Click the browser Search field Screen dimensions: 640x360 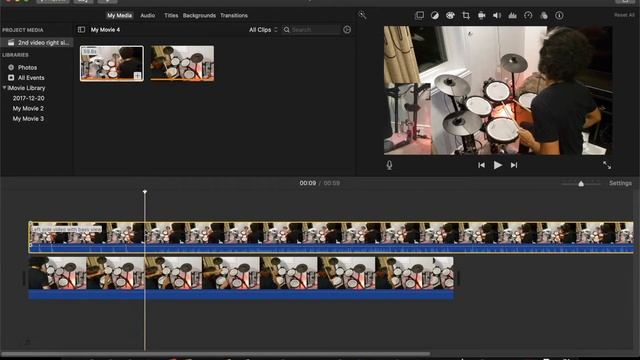311,30
